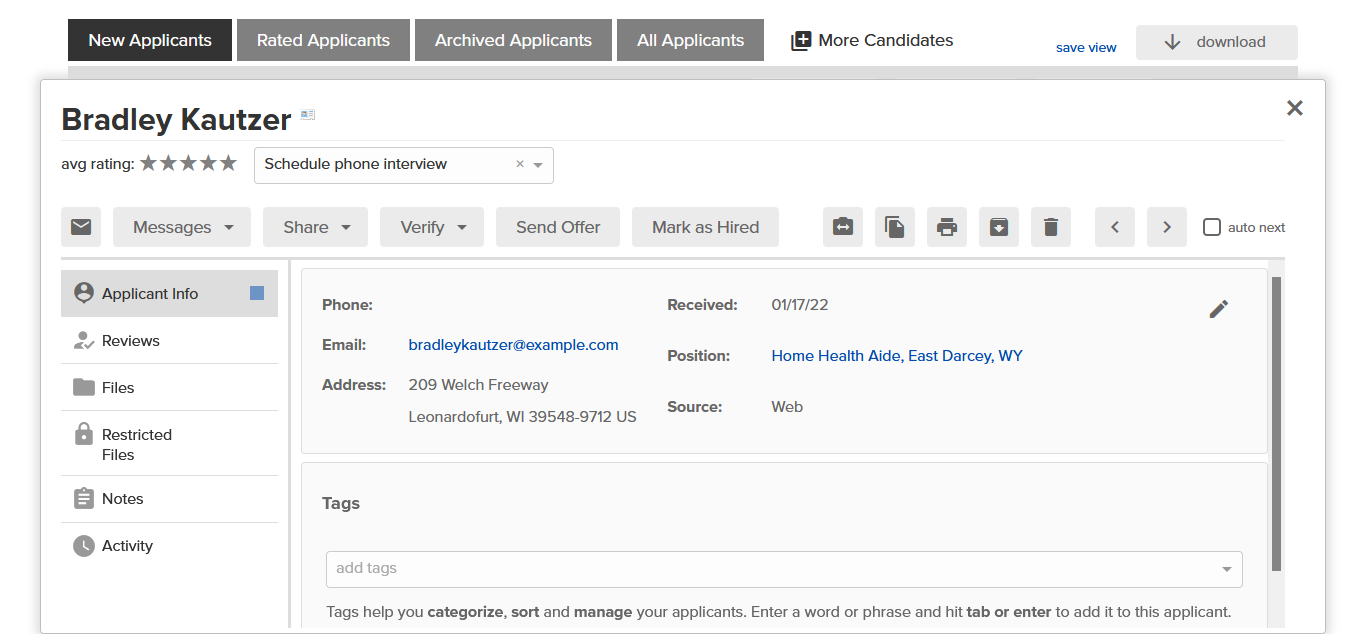1366x634 pixels.
Task: Go to the next applicant arrow
Action: (1166, 227)
